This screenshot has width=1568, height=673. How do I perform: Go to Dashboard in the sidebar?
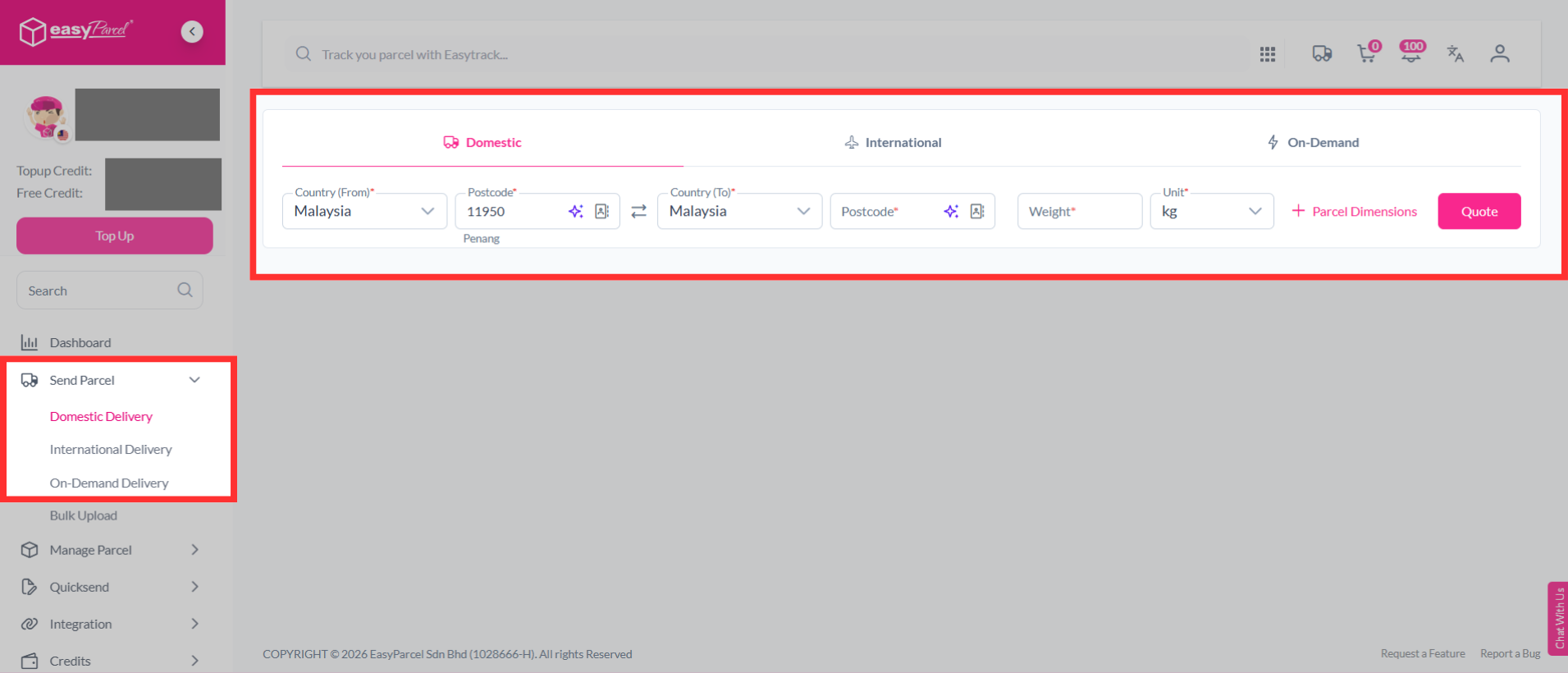pos(80,342)
